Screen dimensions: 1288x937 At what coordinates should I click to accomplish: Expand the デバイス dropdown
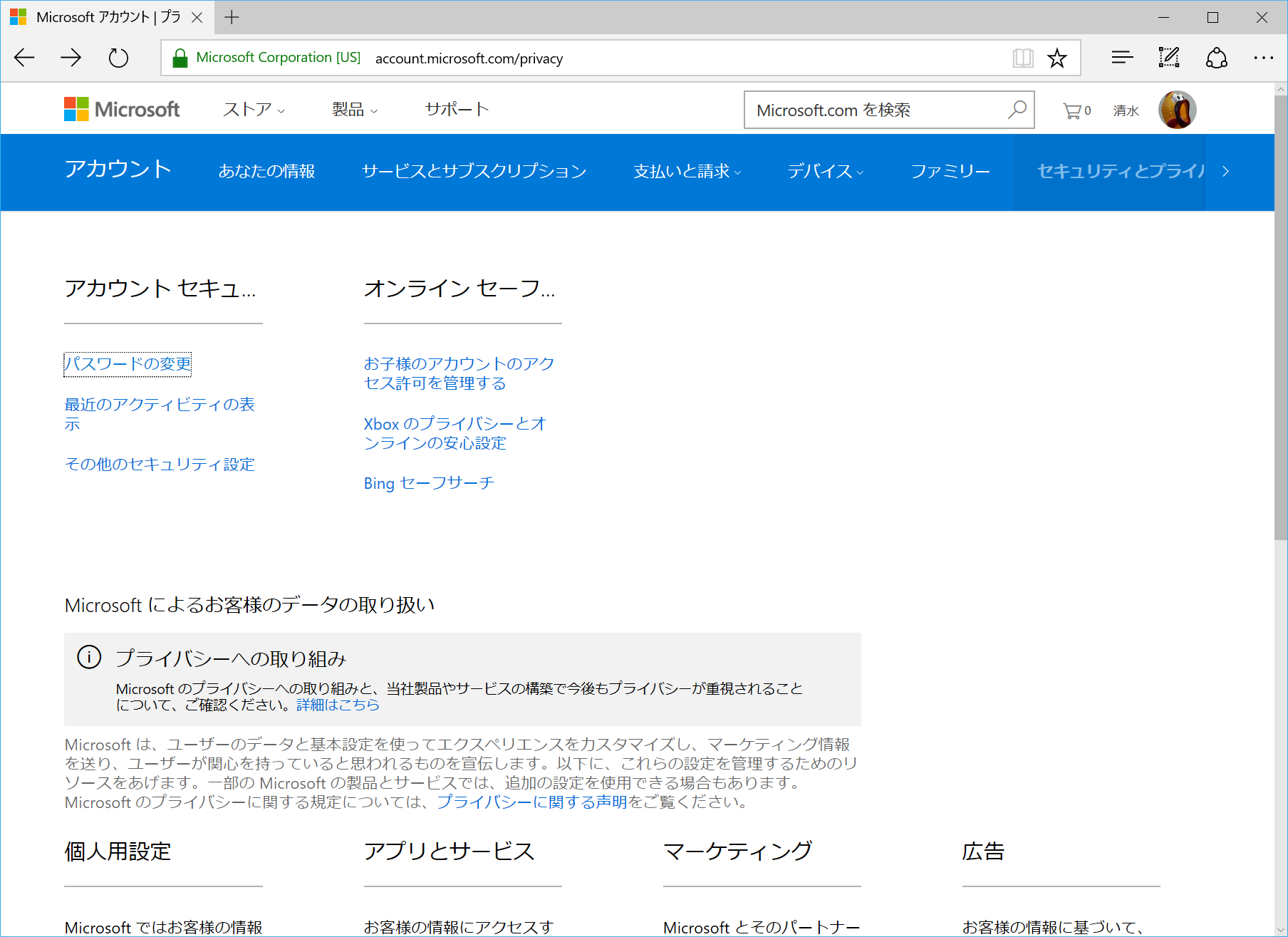824,171
